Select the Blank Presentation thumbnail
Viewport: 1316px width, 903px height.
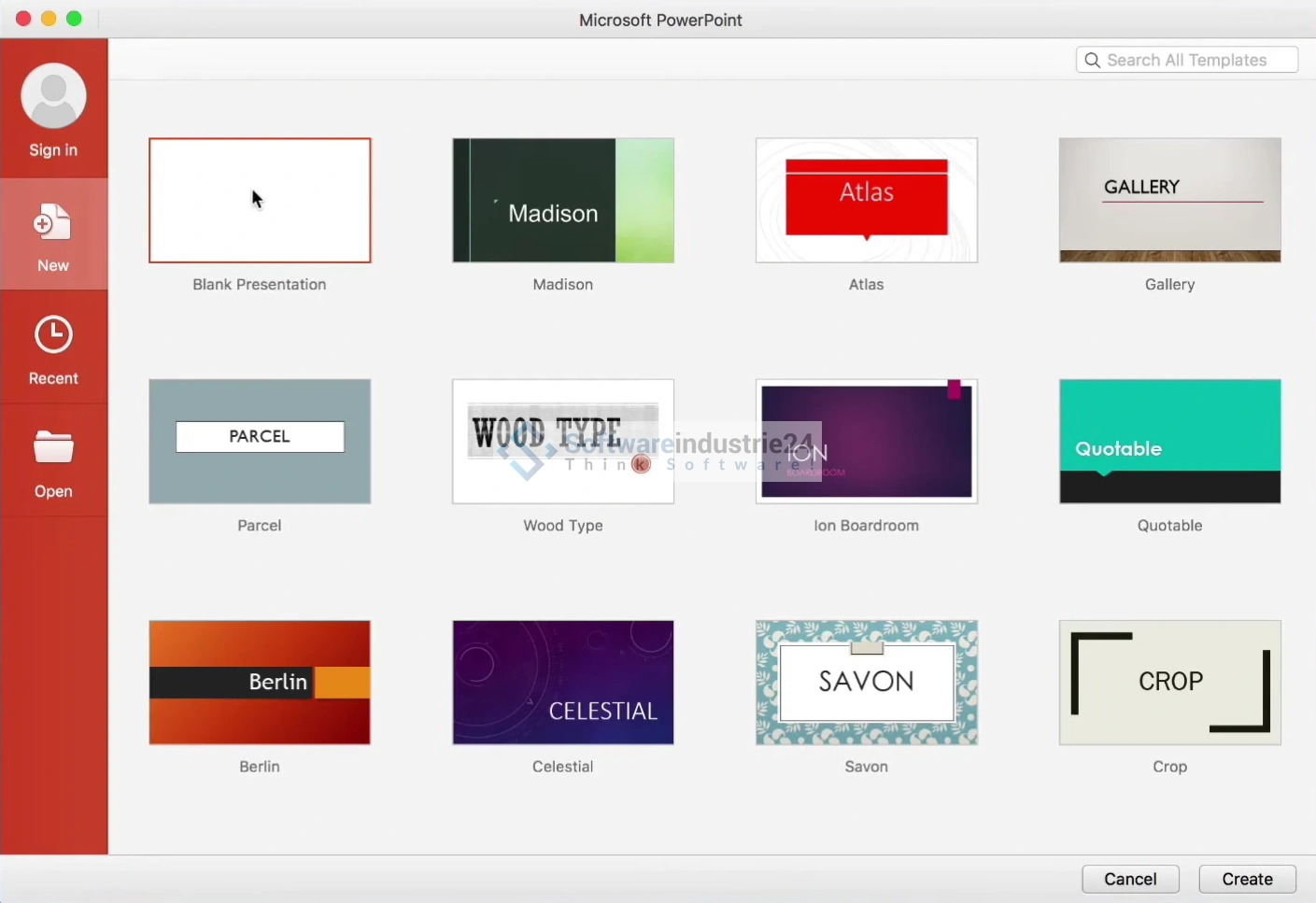click(260, 200)
